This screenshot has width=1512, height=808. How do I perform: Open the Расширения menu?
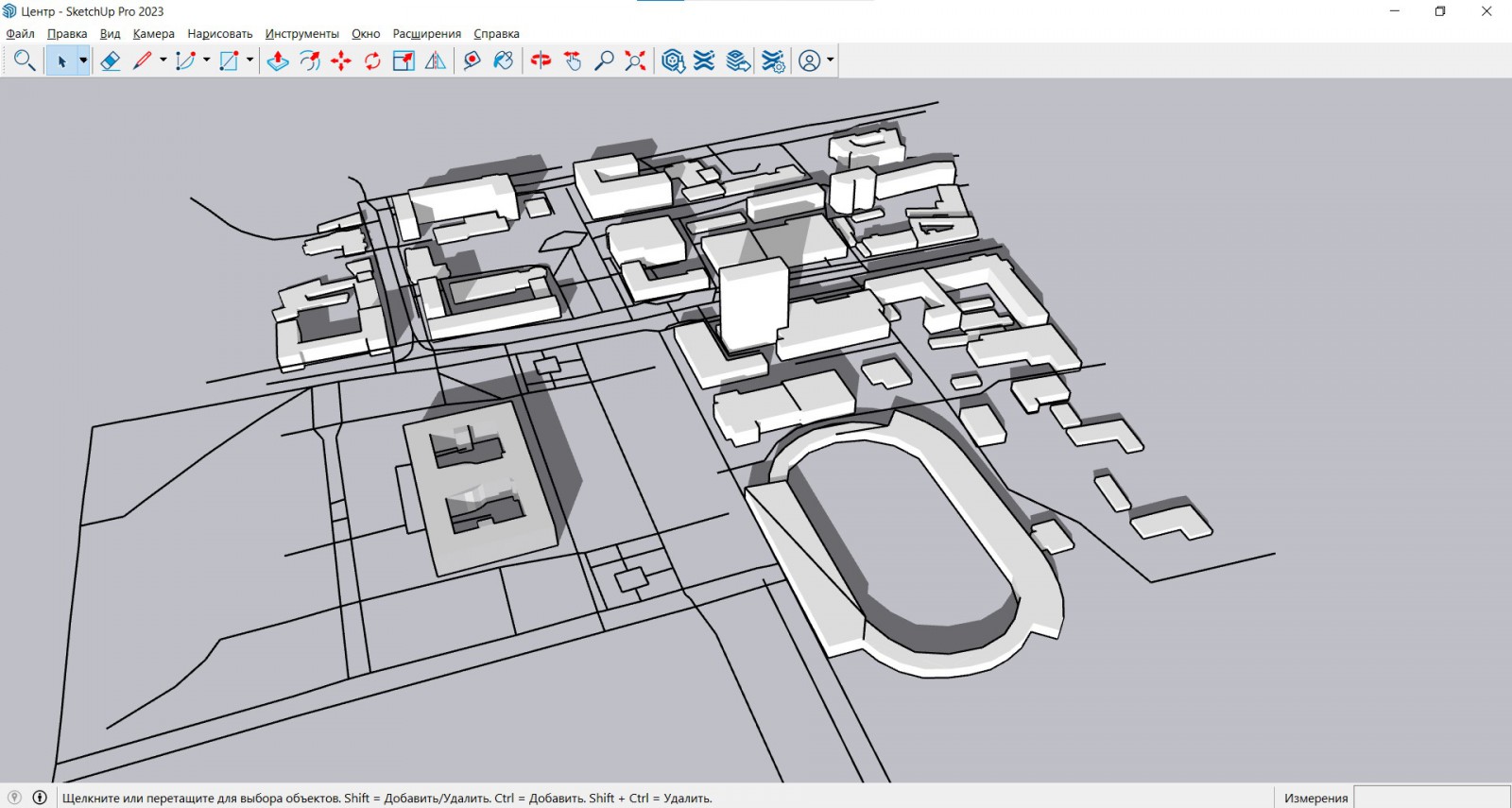point(426,34)
